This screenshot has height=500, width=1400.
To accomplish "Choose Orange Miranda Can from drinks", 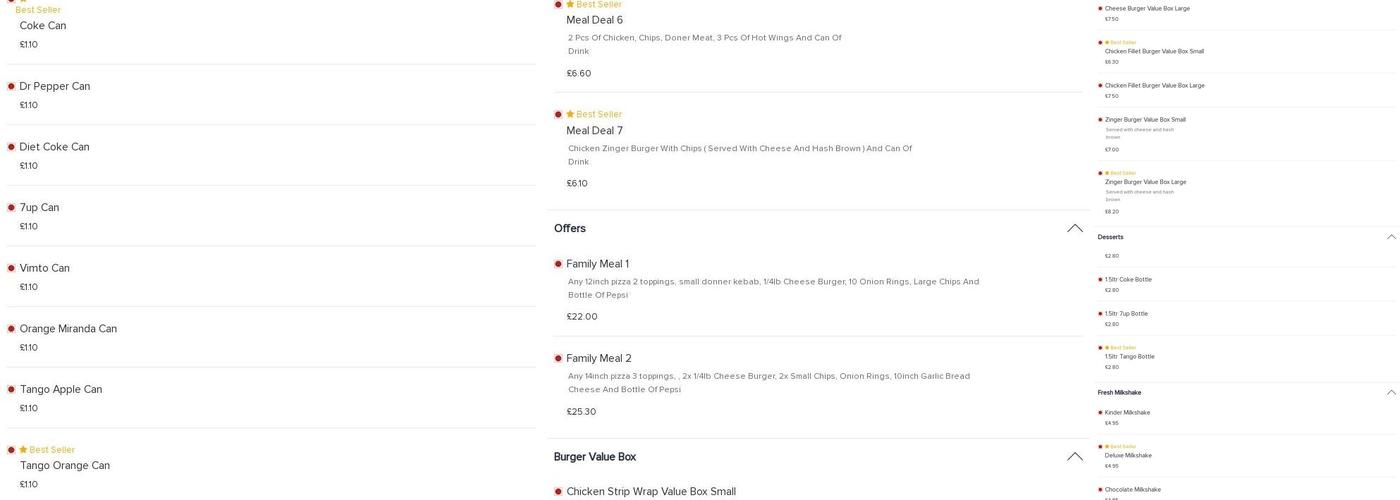I will click(68, 329).
